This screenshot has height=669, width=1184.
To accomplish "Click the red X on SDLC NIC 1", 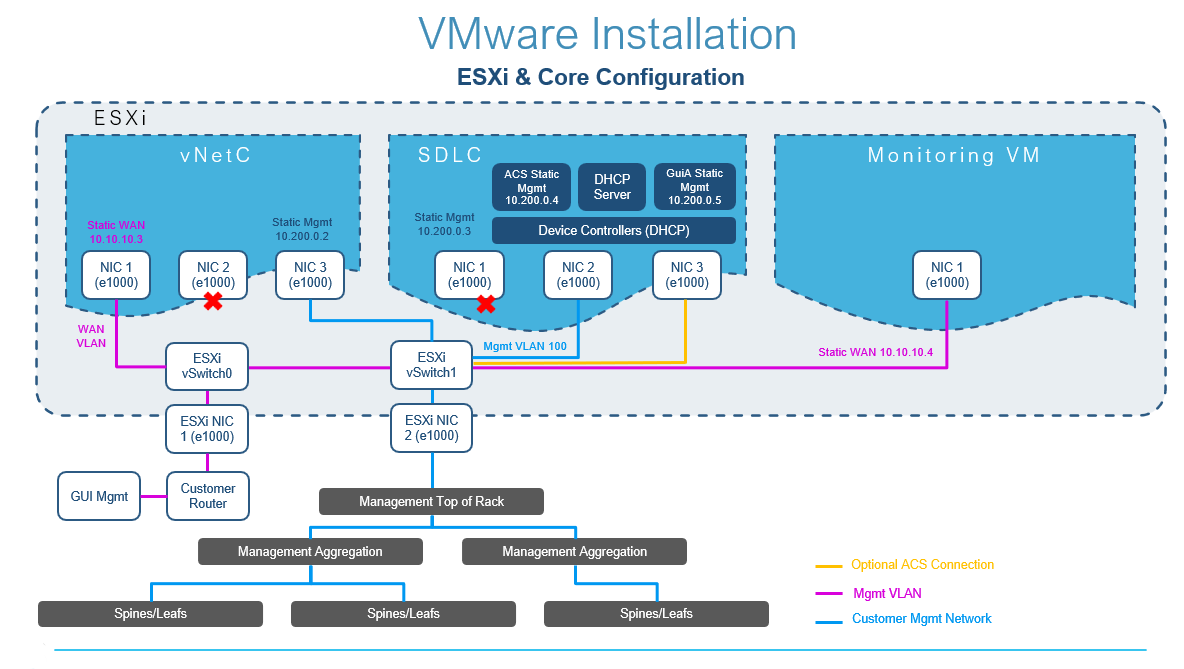I will (x=486, y=303).
